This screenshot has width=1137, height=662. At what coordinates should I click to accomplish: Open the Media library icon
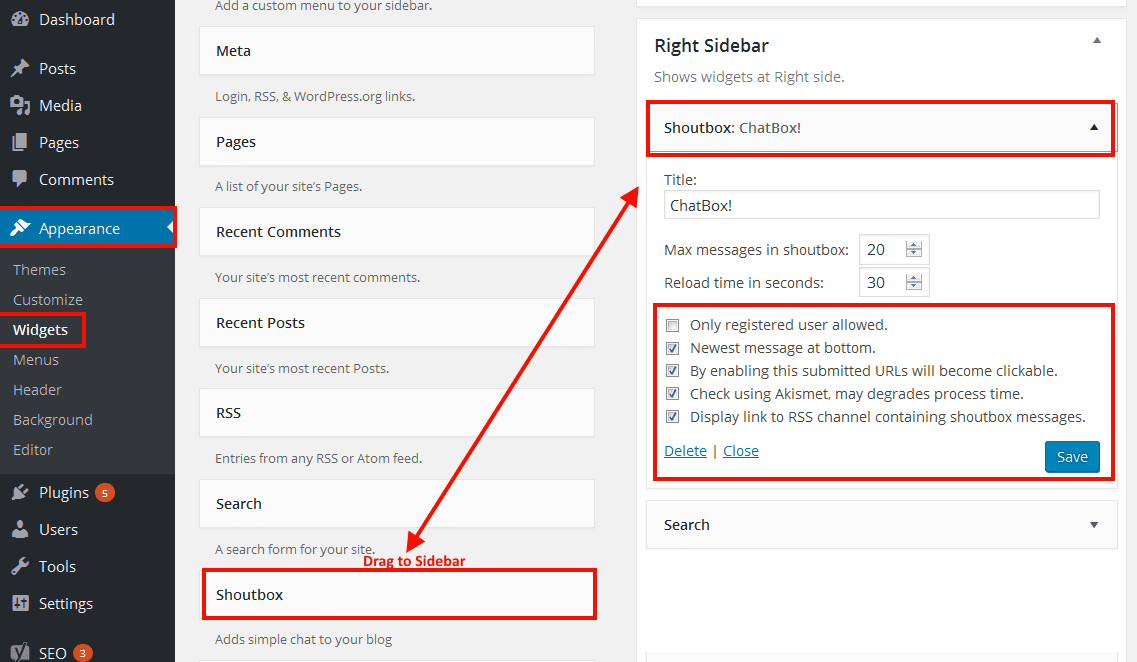click(20, 105)
